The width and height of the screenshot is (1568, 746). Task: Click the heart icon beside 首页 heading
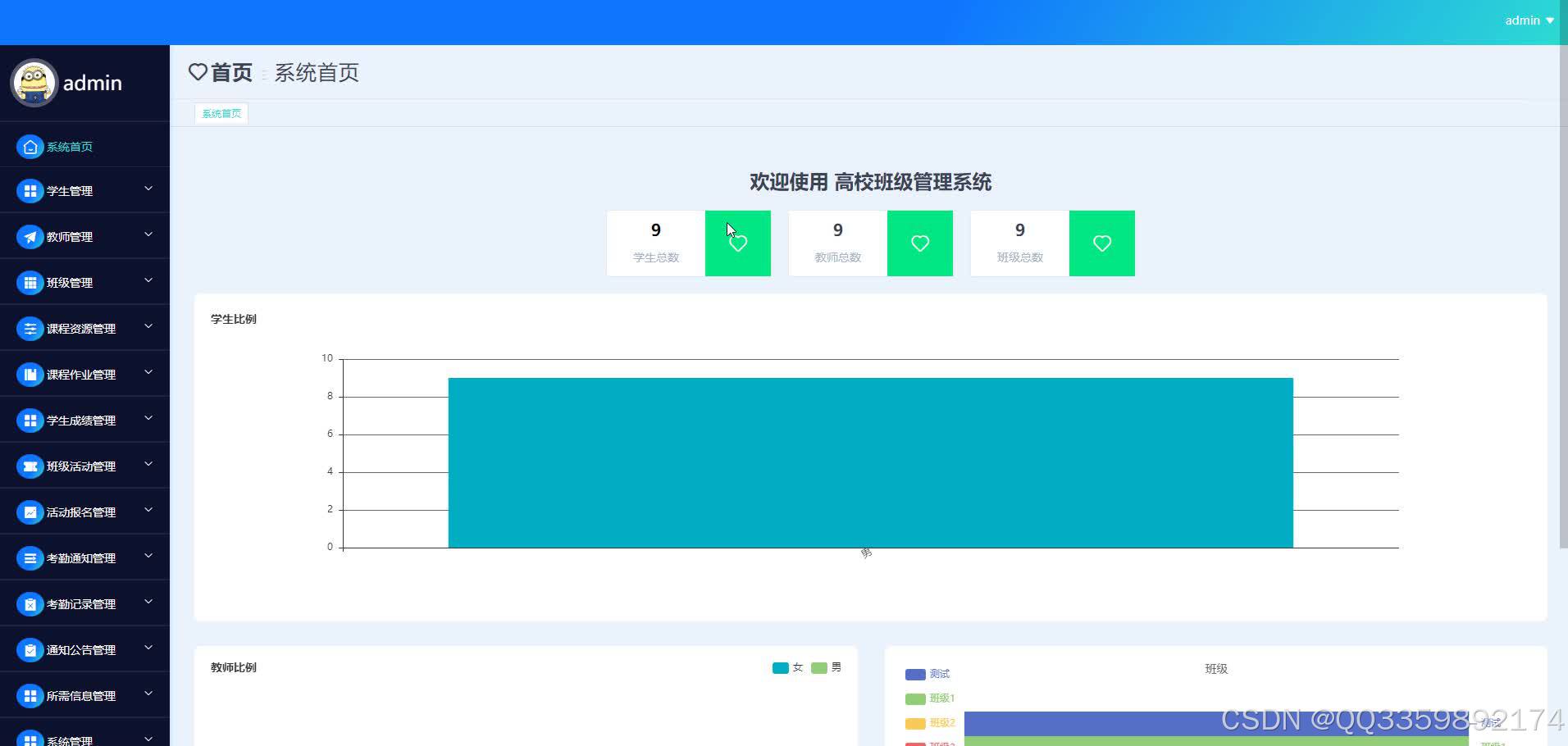point(198,72)
